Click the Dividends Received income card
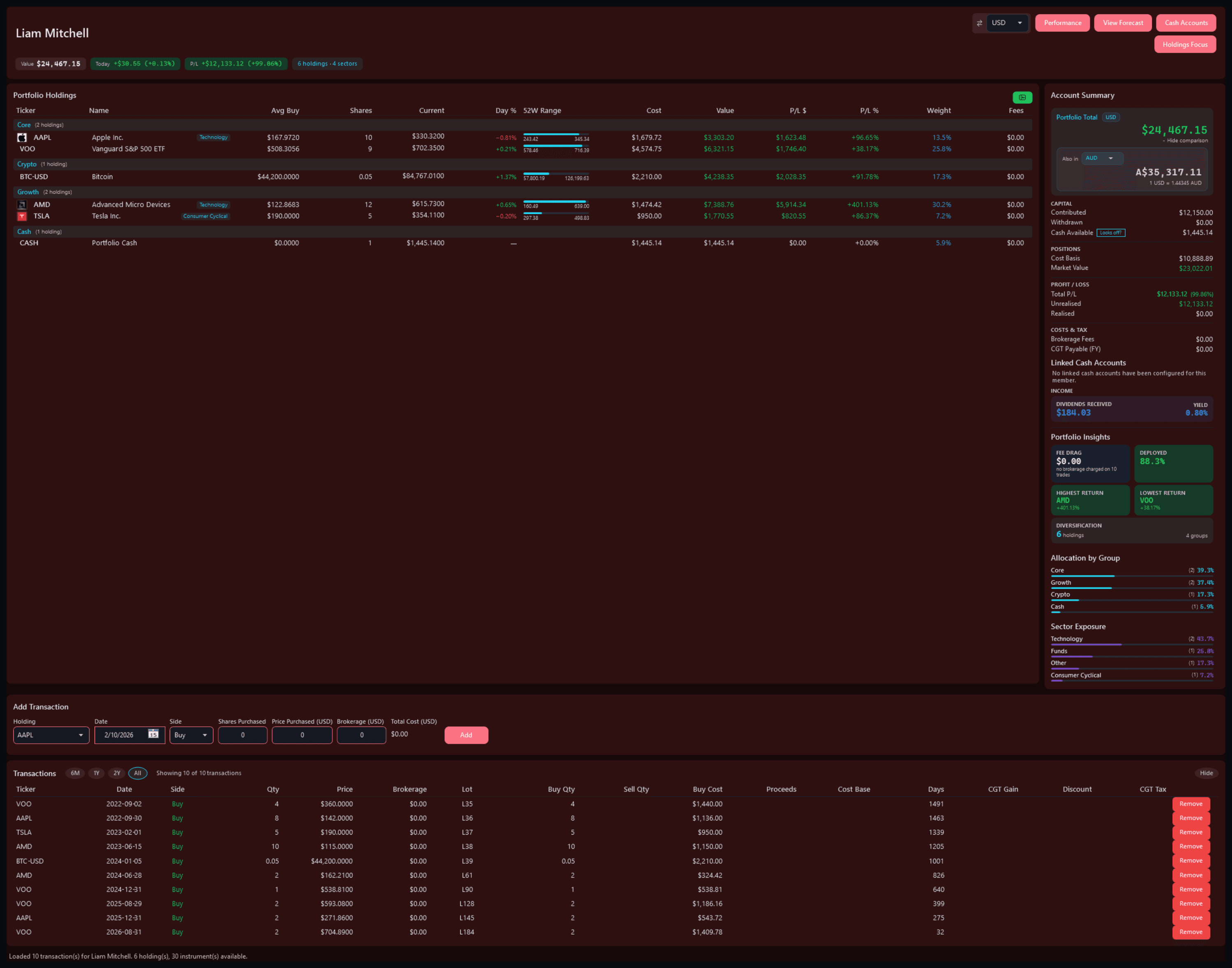The height and width of the screenshot is (968, 1232). tap(1132, 409)
